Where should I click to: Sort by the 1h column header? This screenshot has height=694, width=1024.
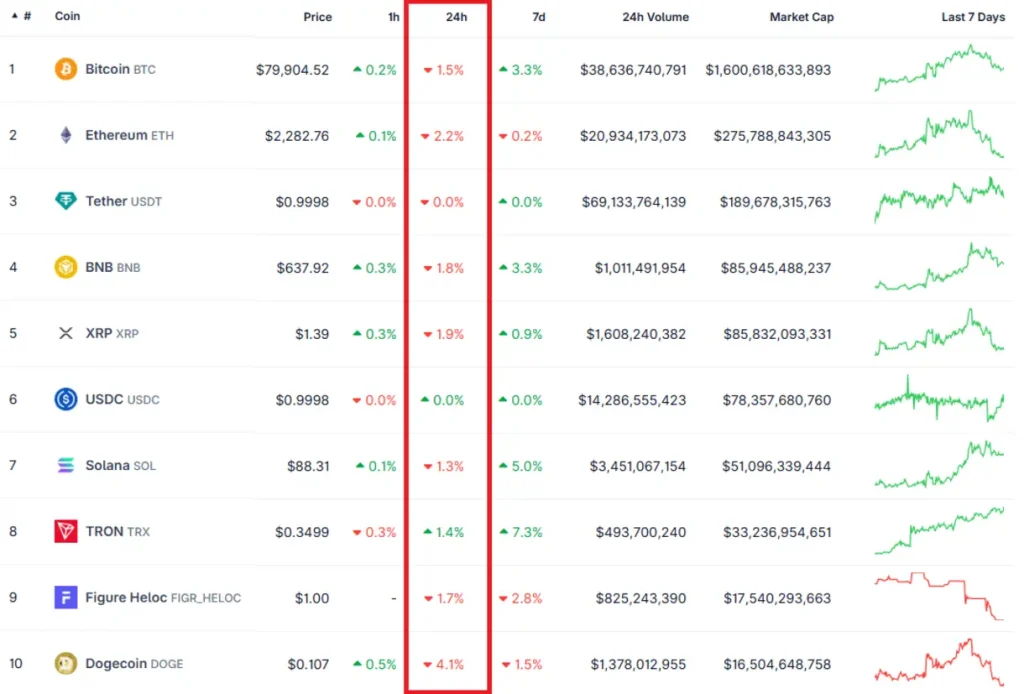coord(393,17)
